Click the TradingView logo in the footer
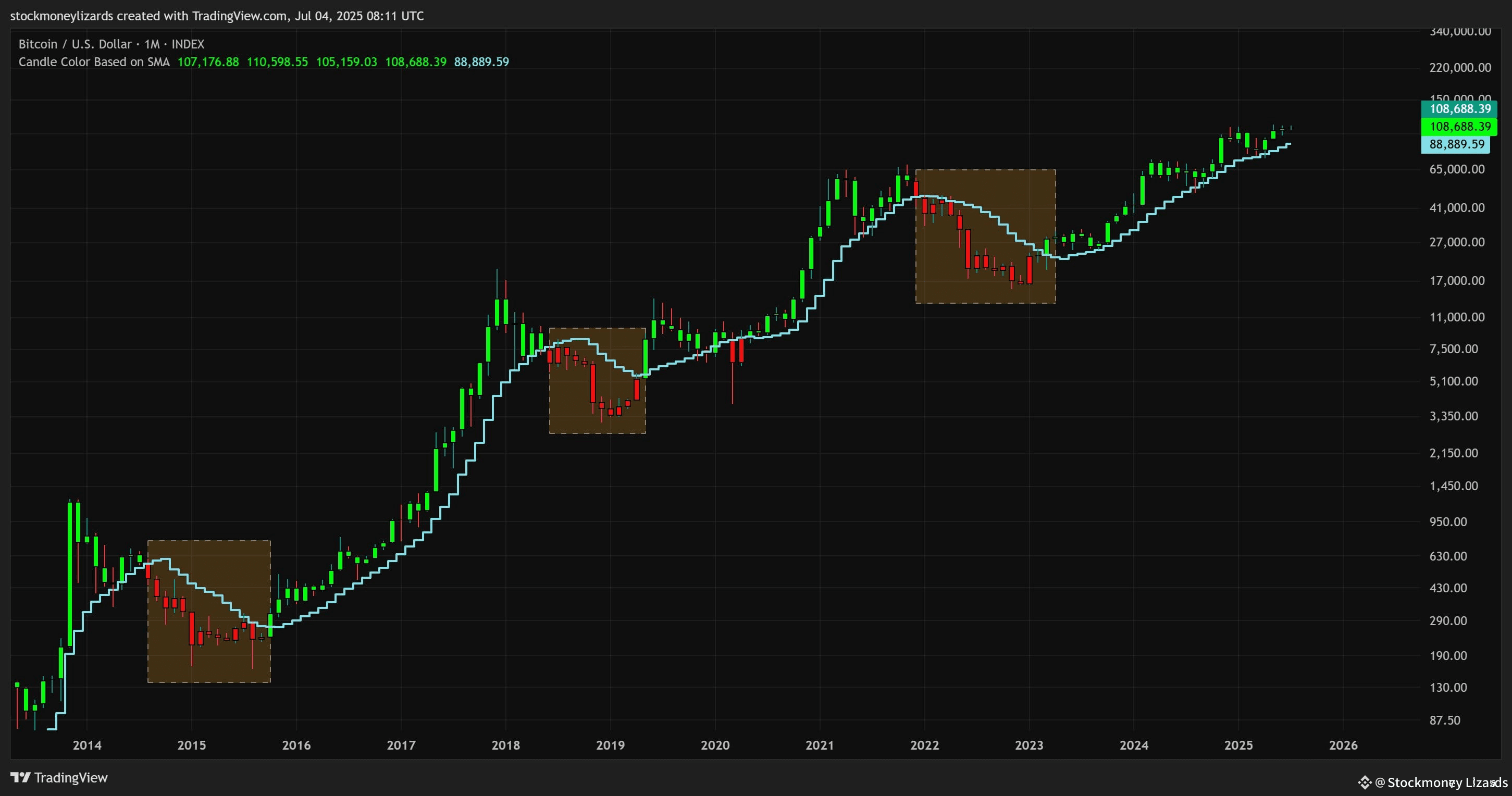Image resolution: width=1512 pixels, height=796 pixels. tap(59, 778)
